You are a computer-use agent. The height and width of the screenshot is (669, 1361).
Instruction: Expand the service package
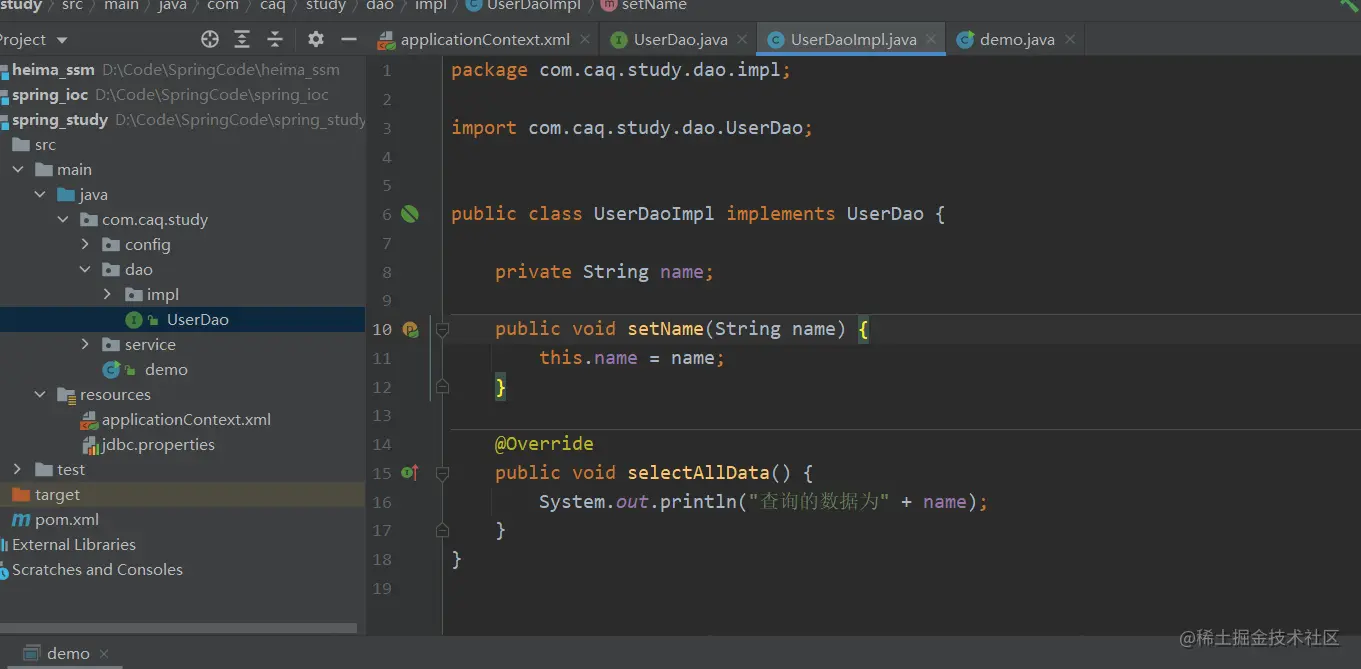pos(86,345)
